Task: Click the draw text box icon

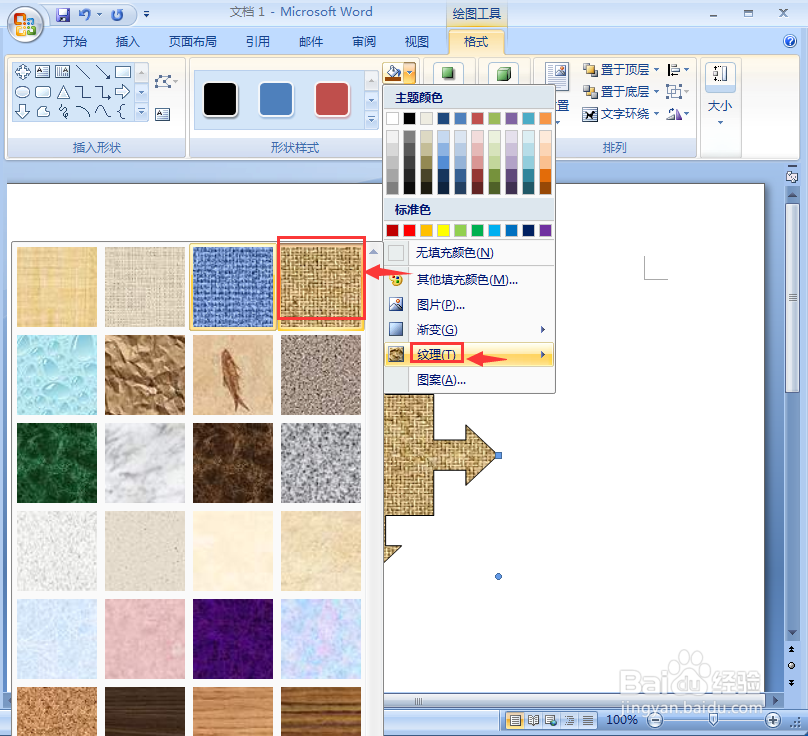Action: tap(162, 114)
